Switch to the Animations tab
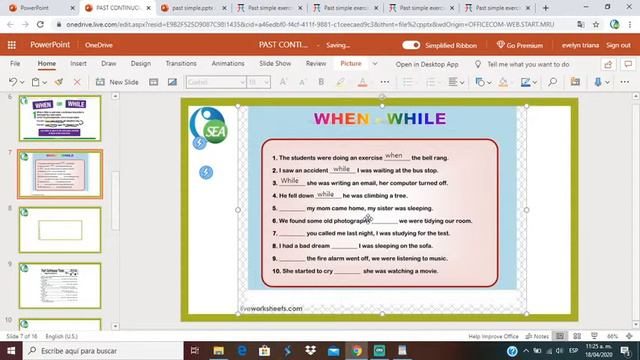Screen dimensions: 640x360 (x=228, y=64)
